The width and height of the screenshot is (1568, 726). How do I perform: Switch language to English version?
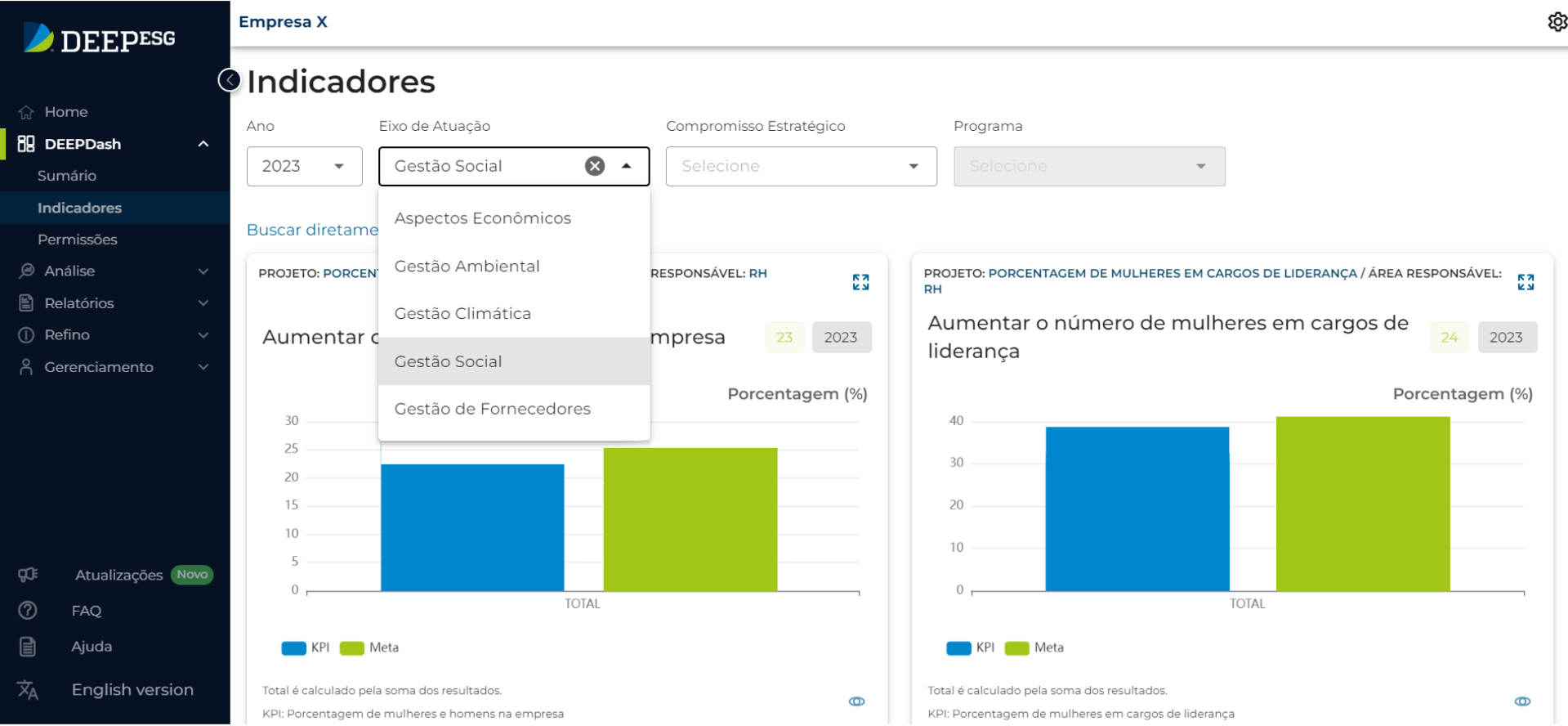click(x=132, y=690)
